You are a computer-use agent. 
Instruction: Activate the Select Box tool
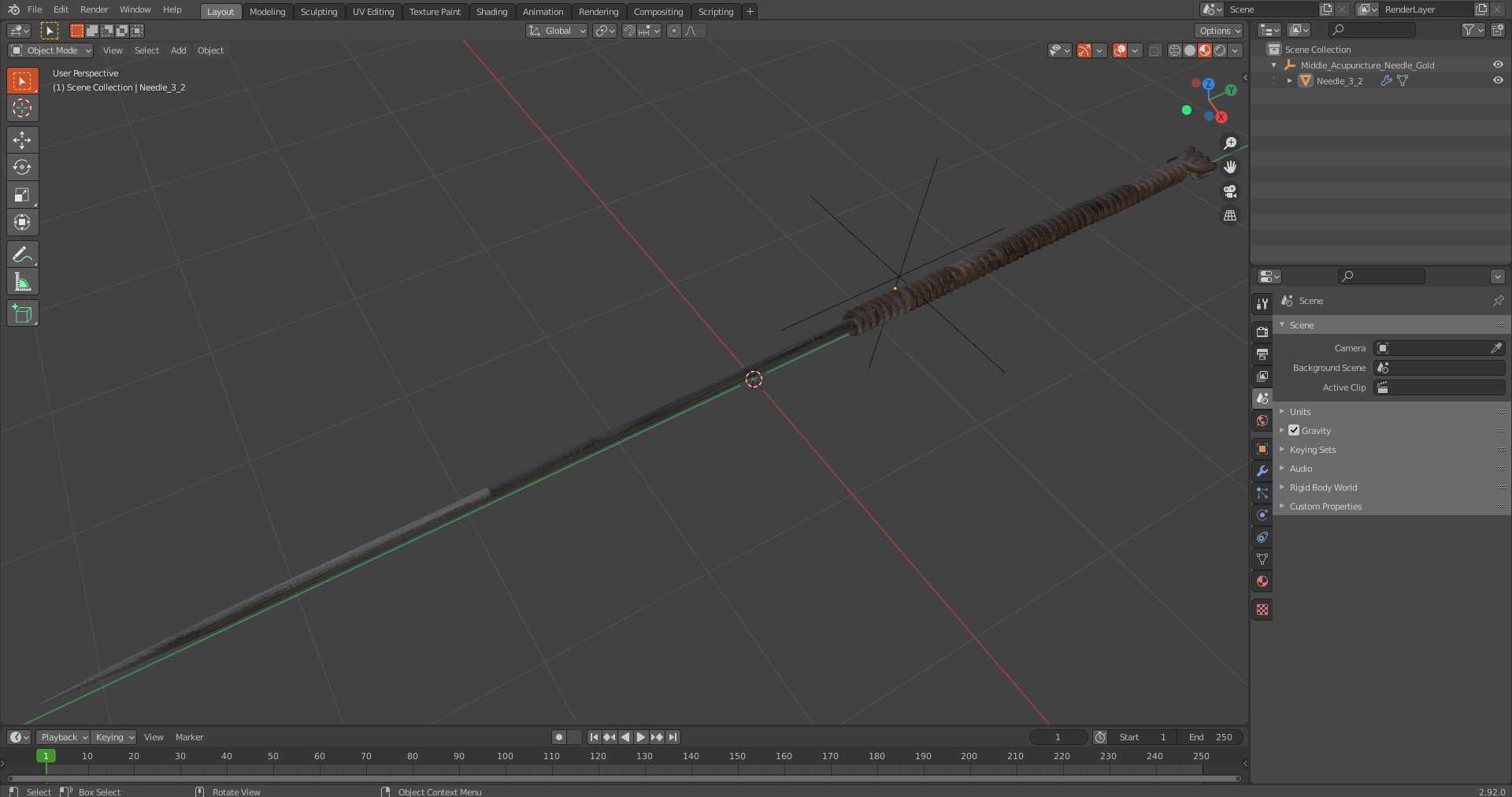(x=22, y=80)
